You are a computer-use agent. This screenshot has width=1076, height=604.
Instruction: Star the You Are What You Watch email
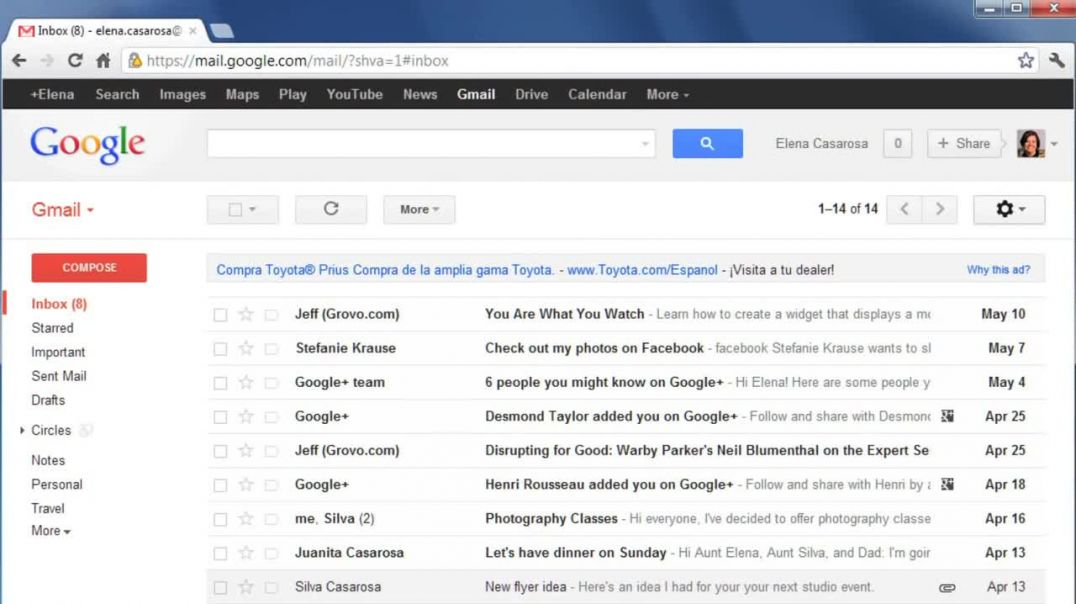(246, 314)
